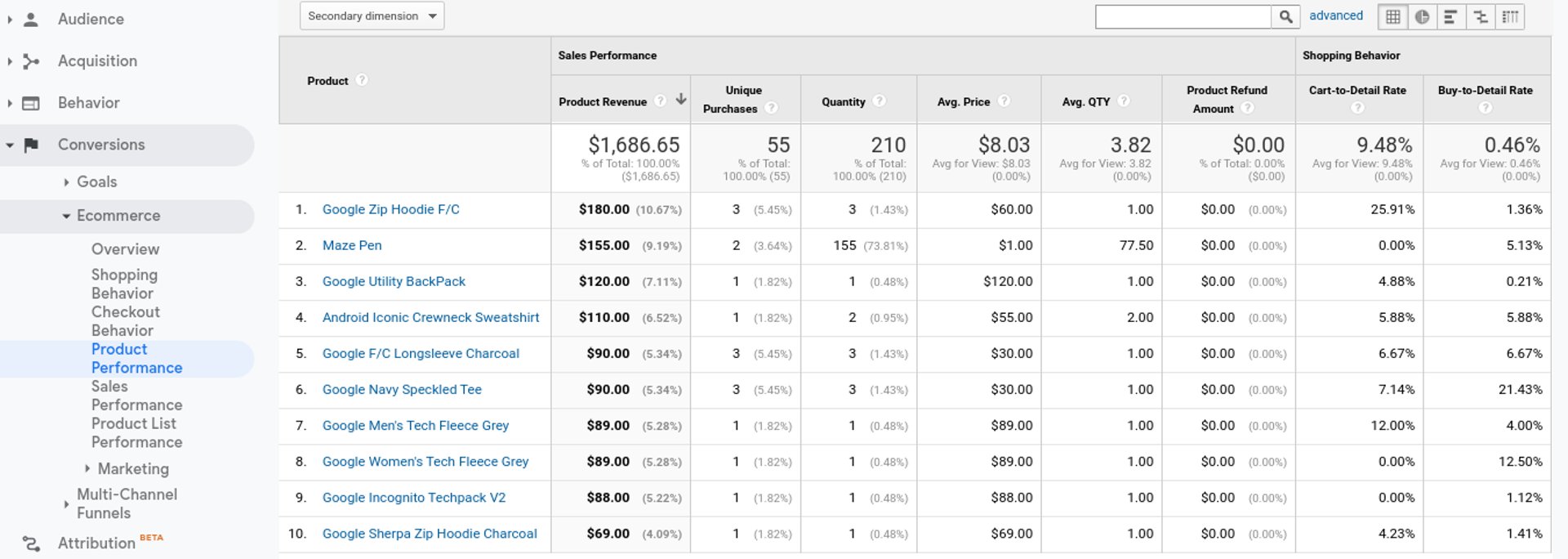This screenshot has width=1568, height=559.
Task: Expand the Goals section
Action: pyautogui.click(x=66, y=182)
